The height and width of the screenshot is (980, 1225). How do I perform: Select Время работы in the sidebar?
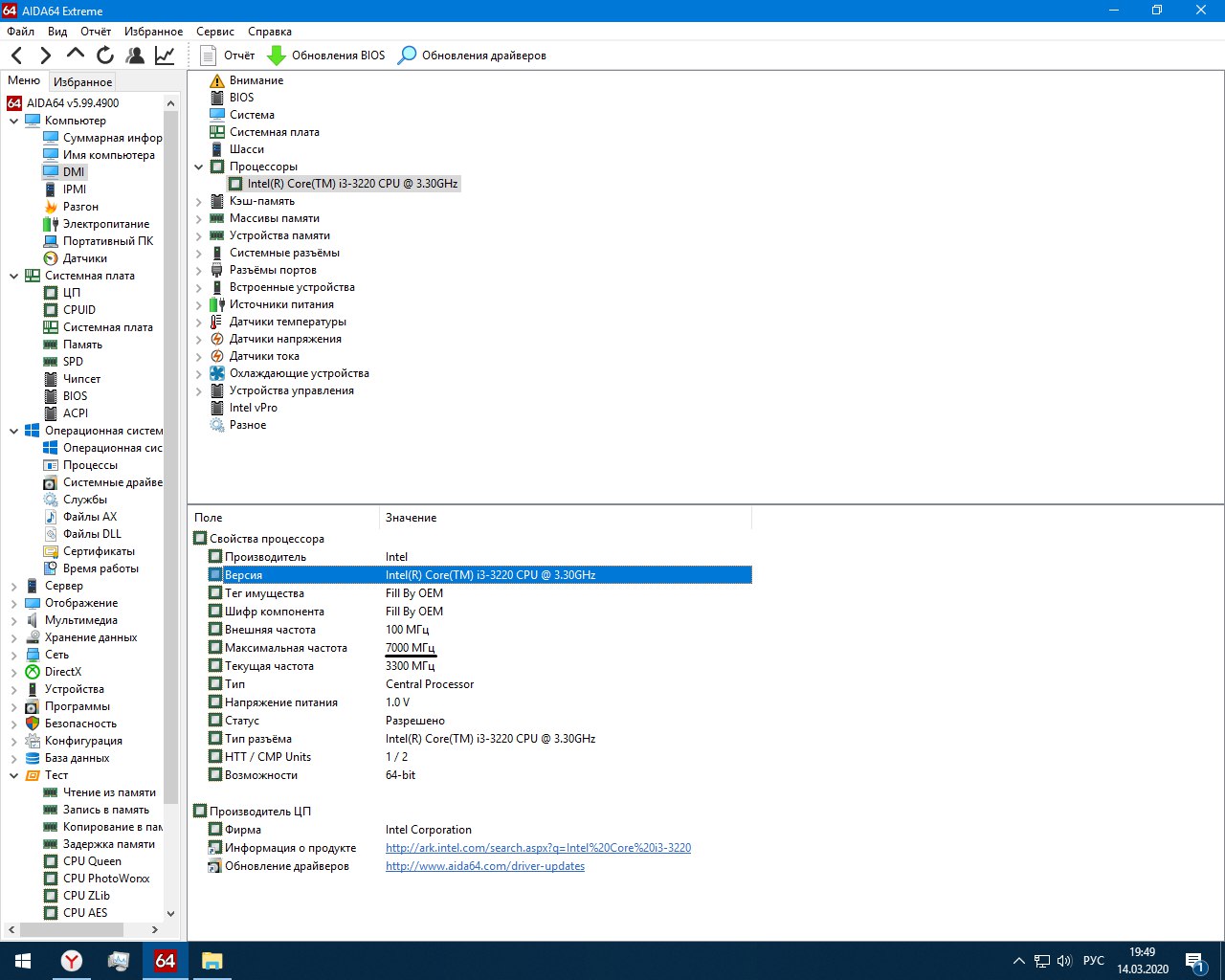91,568
